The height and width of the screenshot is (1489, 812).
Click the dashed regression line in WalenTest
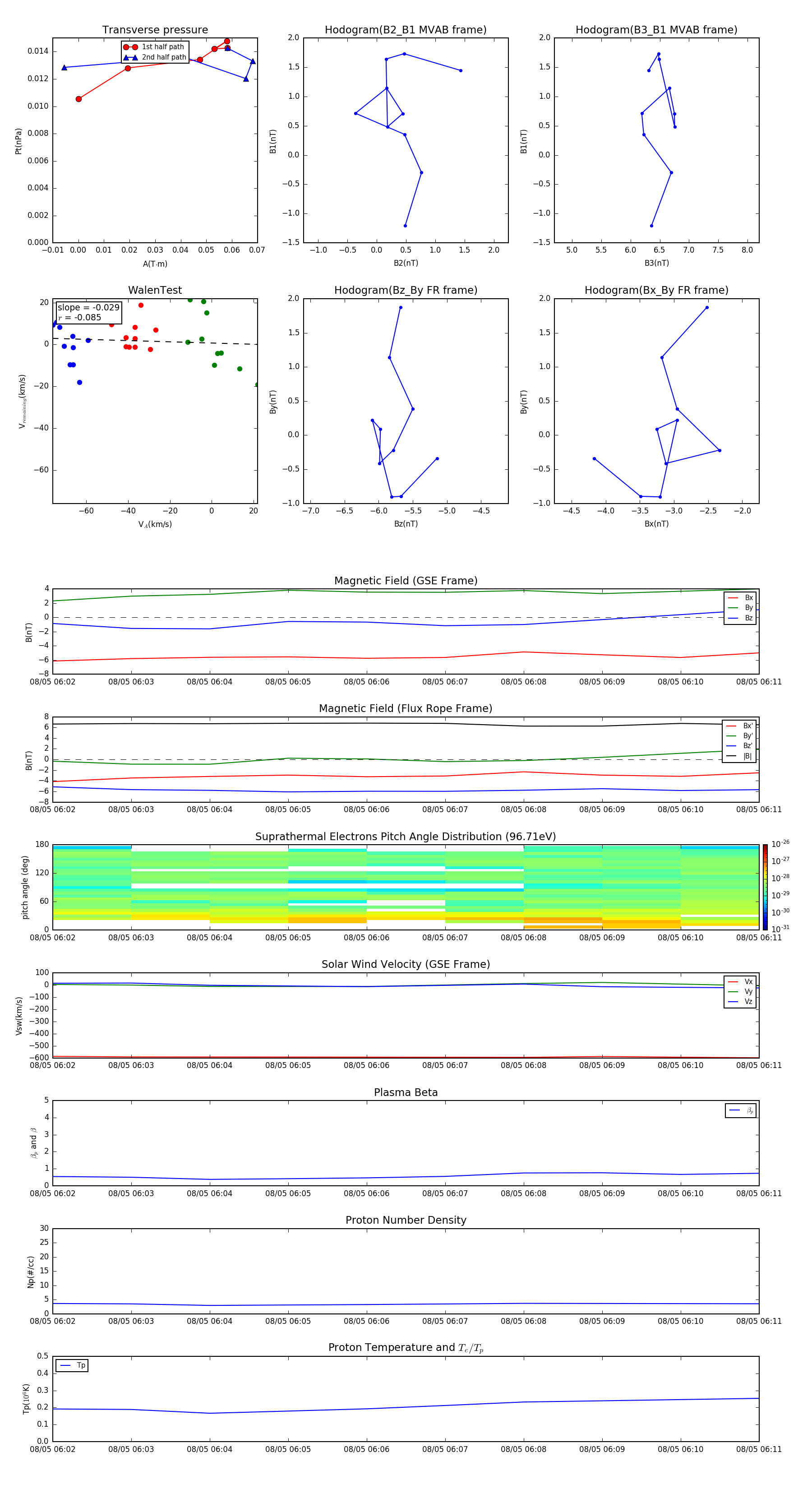coord(155,341)
